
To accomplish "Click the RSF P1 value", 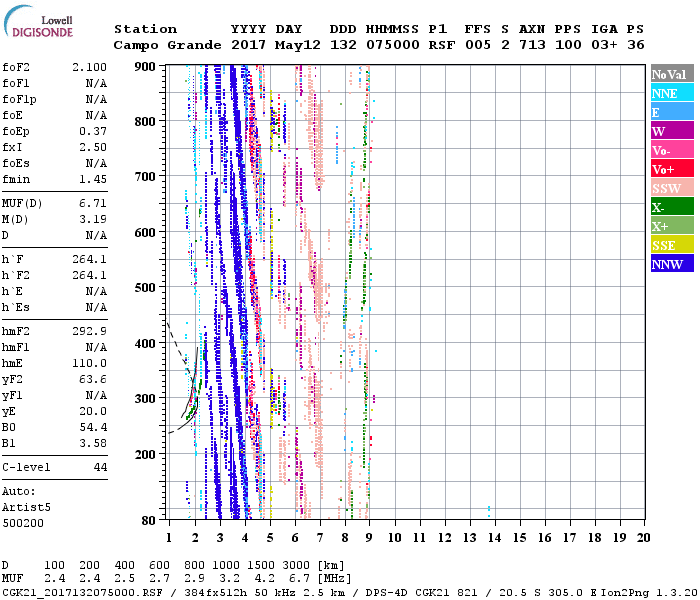I will tap(442, 45).
